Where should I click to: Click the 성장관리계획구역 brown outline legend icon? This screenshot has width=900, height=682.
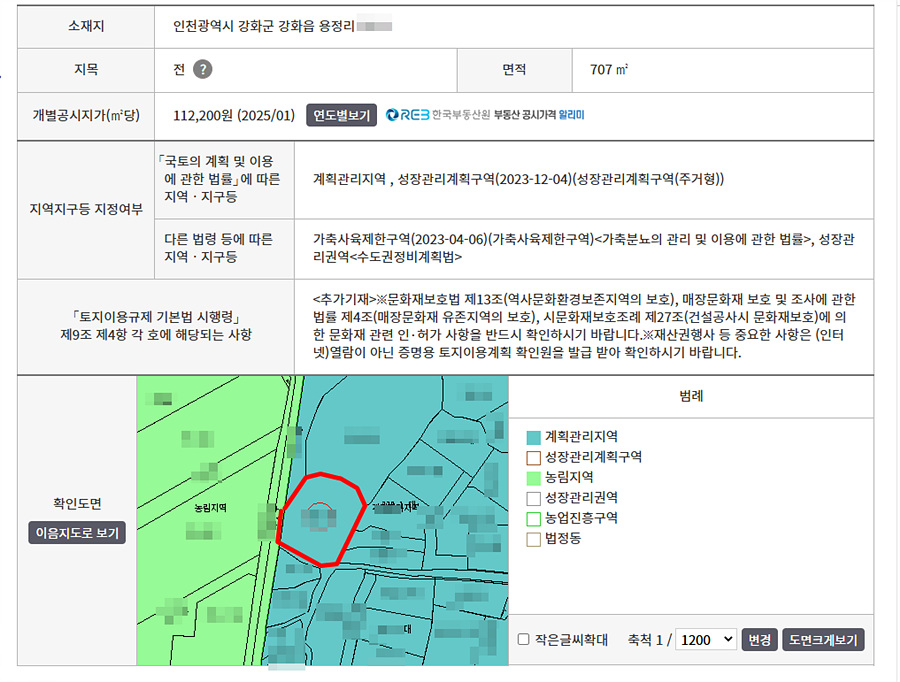(533, 457)
